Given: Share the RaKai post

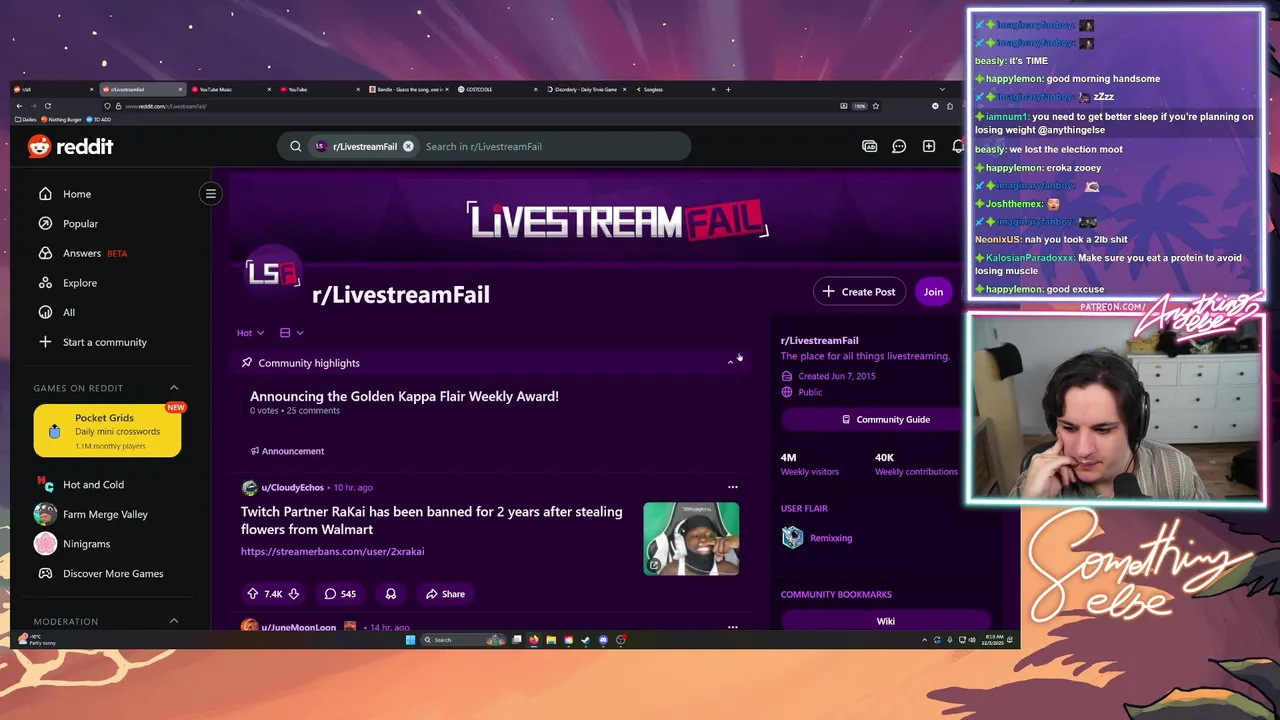Looking at the screenshot, I should pos(445,594).
